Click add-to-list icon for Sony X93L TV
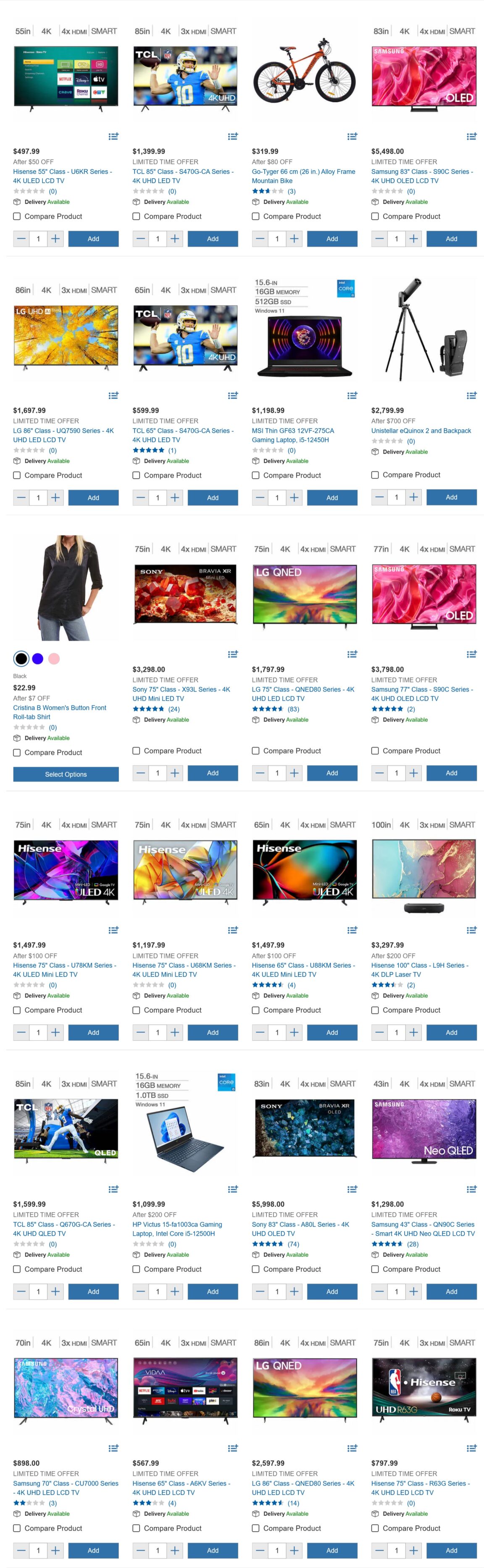 pyautogui.click(x=233, y=654)
